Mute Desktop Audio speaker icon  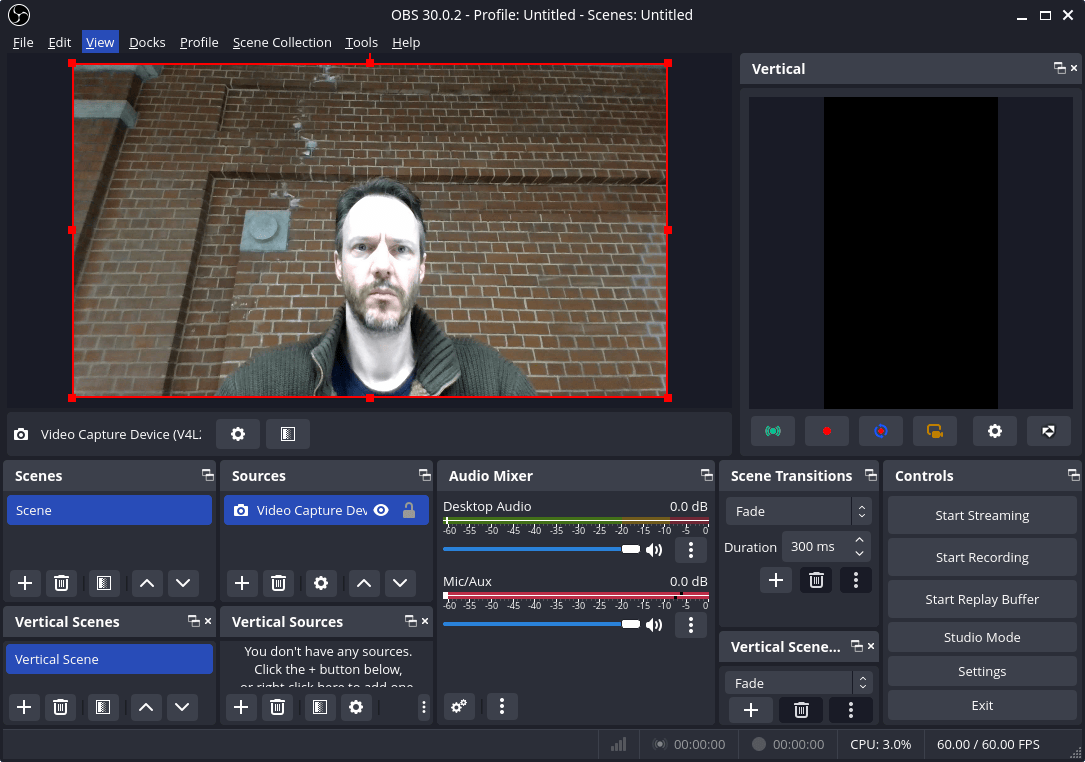tap(654, 549)
